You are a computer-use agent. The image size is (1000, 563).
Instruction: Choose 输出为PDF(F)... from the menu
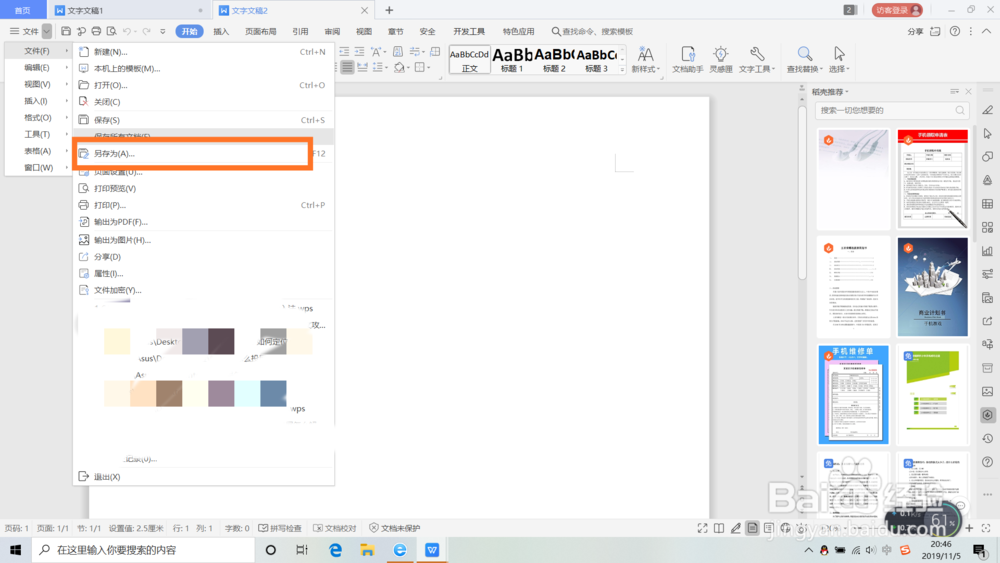pyautogui.click(x=203, y=222)
